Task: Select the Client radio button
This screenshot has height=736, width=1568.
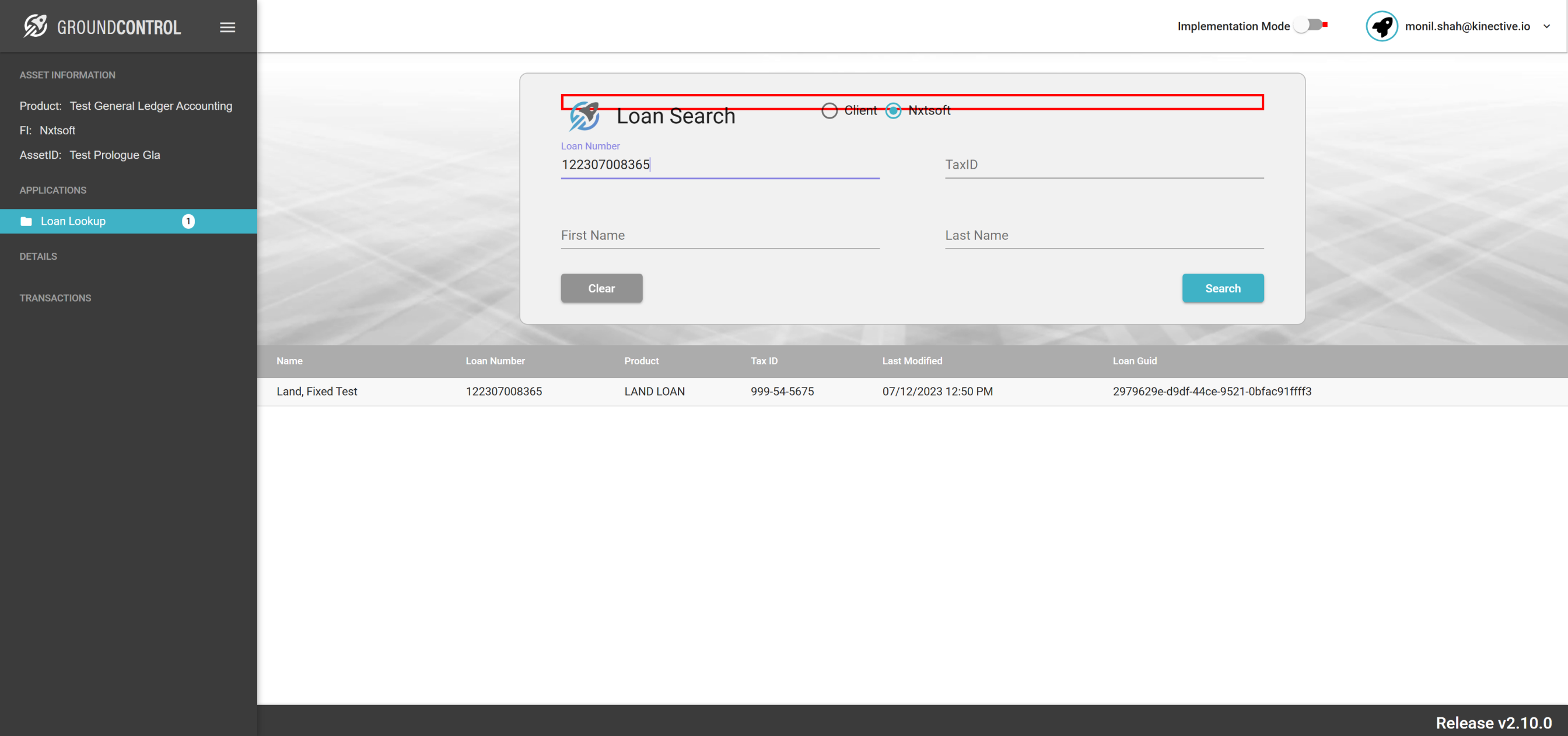Action: coord(829,111)
